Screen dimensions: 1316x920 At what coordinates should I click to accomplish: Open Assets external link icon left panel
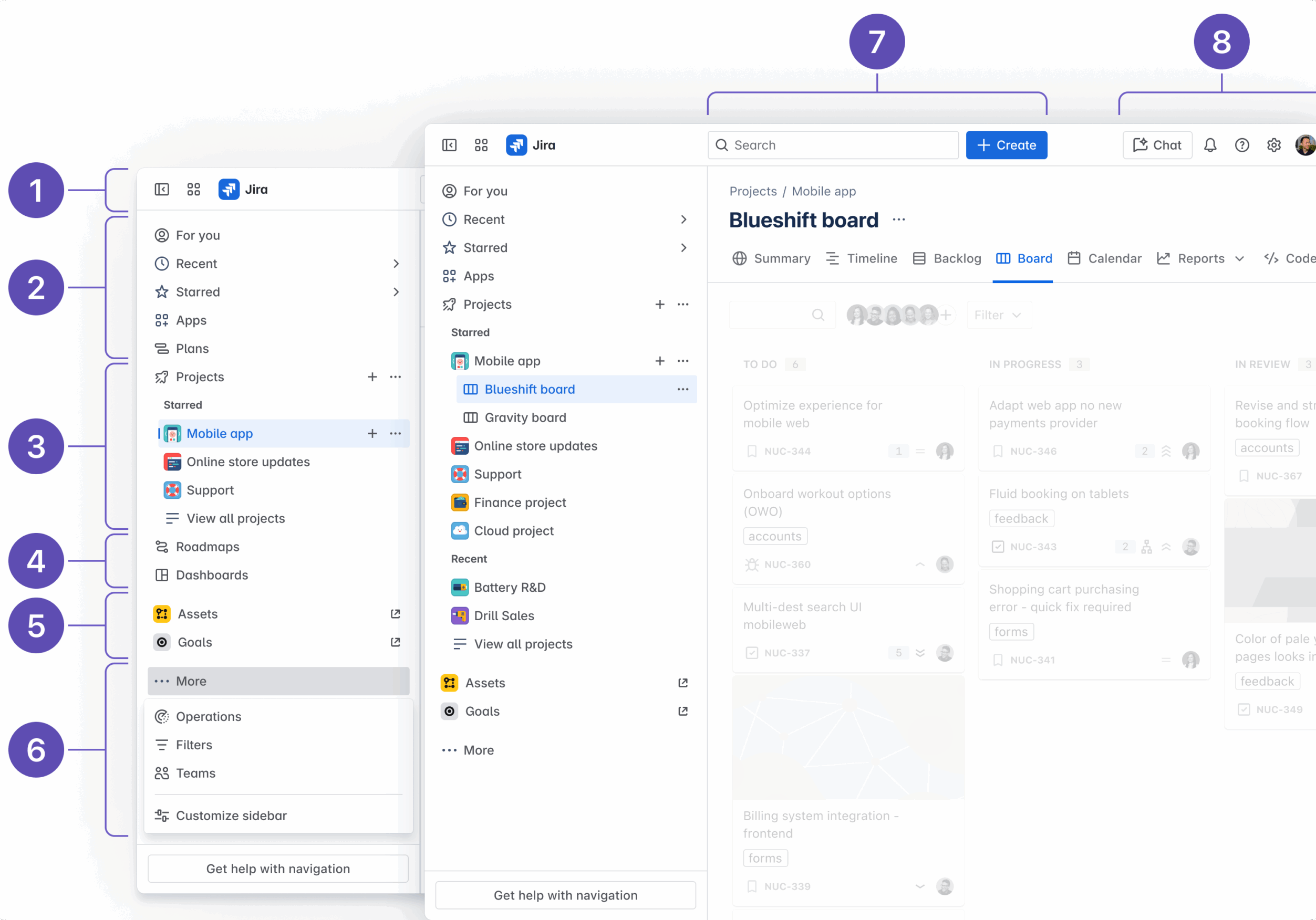pyautogui.click(x=395, y=613)
